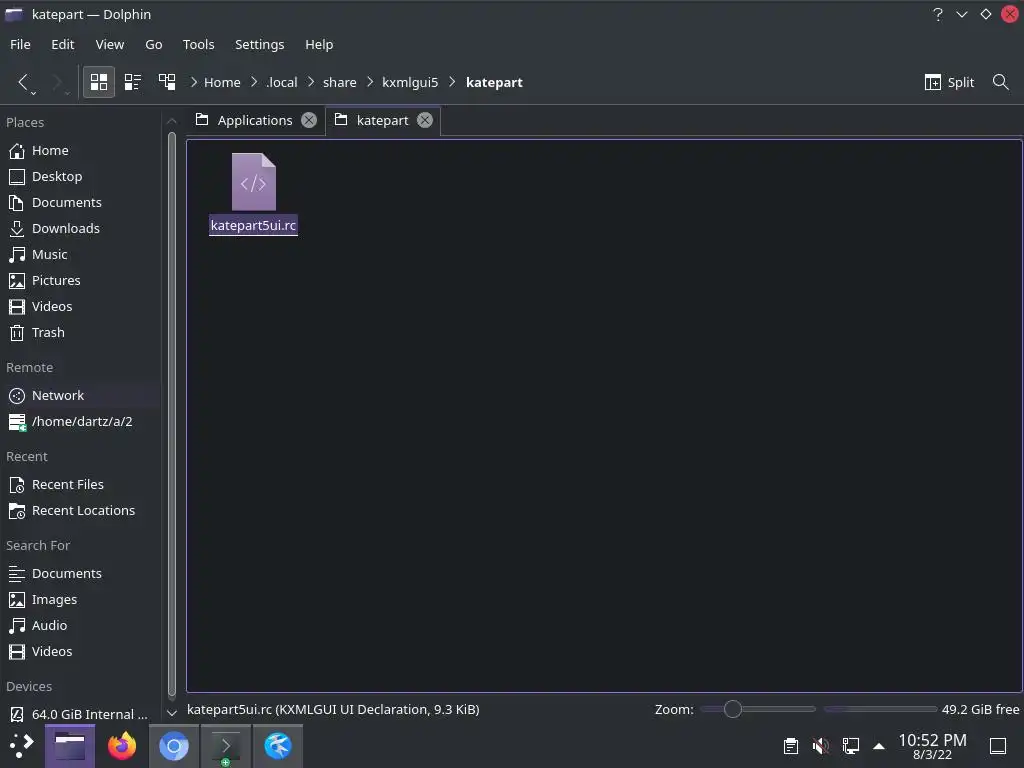The width and height of the screenshot is (1024, 768).
Task: Navigate to .local in breadcrumb
Action: point(281,82)
